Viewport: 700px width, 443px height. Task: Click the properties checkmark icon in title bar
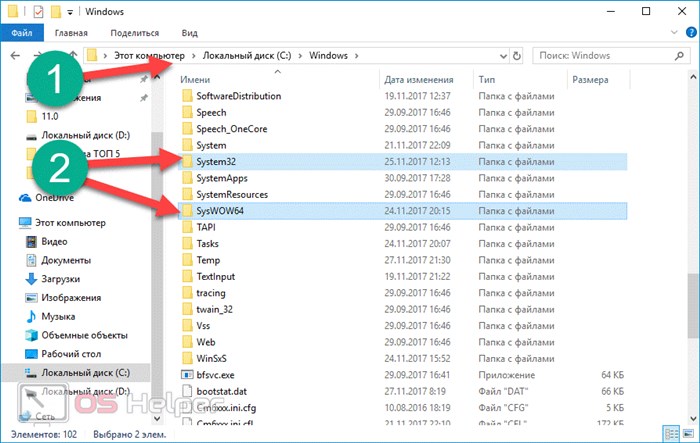[38, 12]
